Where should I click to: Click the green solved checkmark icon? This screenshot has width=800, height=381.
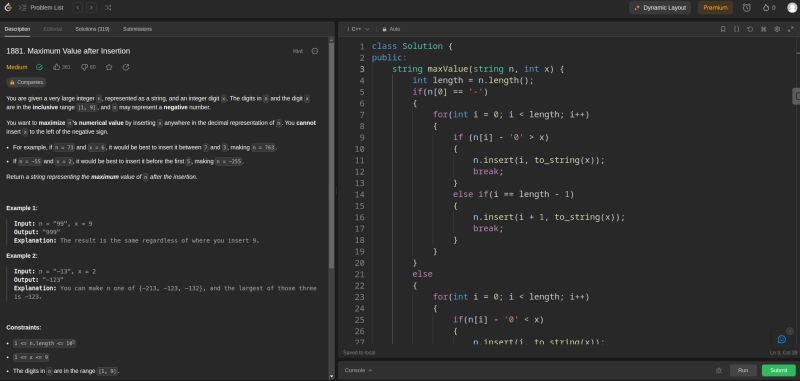click(x=39, y=67)
